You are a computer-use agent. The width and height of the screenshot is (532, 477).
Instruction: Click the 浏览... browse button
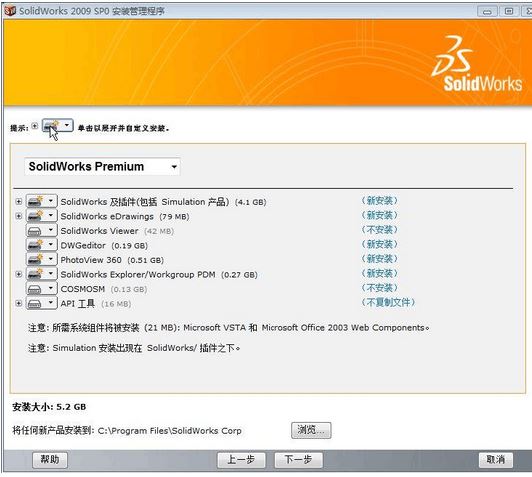[311, 430]
